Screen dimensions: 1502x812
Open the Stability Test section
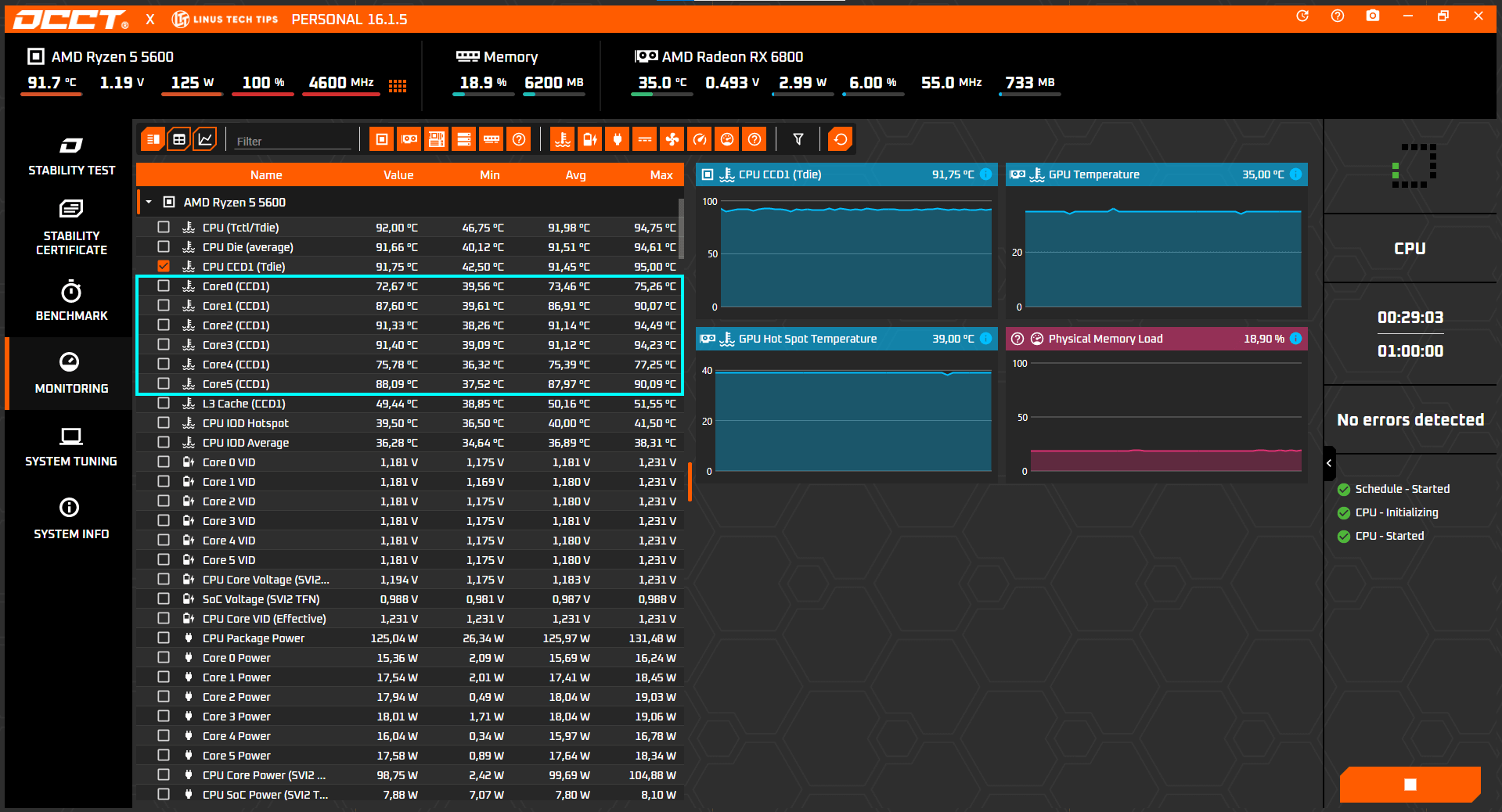[71, 156]
